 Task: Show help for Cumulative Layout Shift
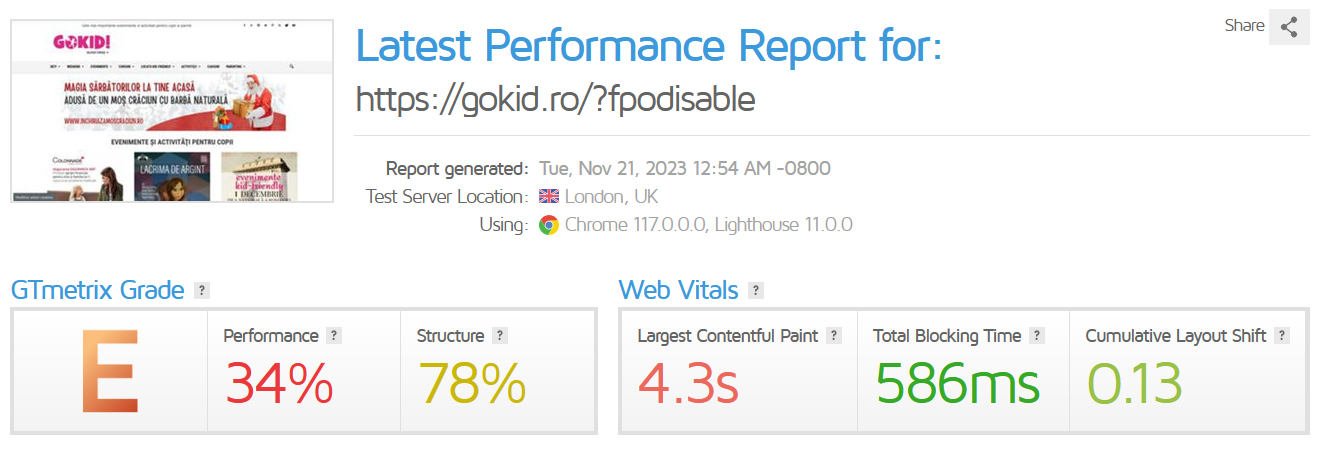coord(1282,336)
